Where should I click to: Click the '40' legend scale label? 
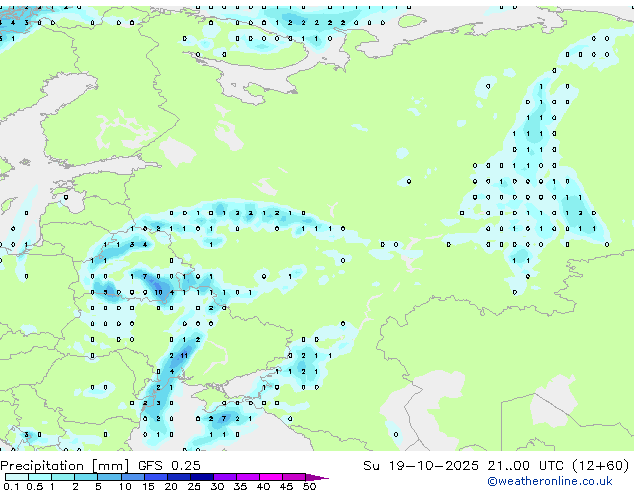(x=263, y=486)
